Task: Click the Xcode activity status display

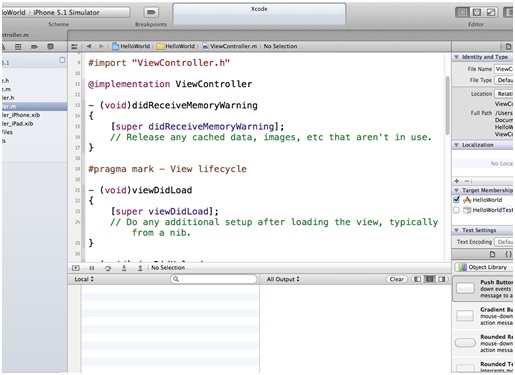Action: point(259,14)
